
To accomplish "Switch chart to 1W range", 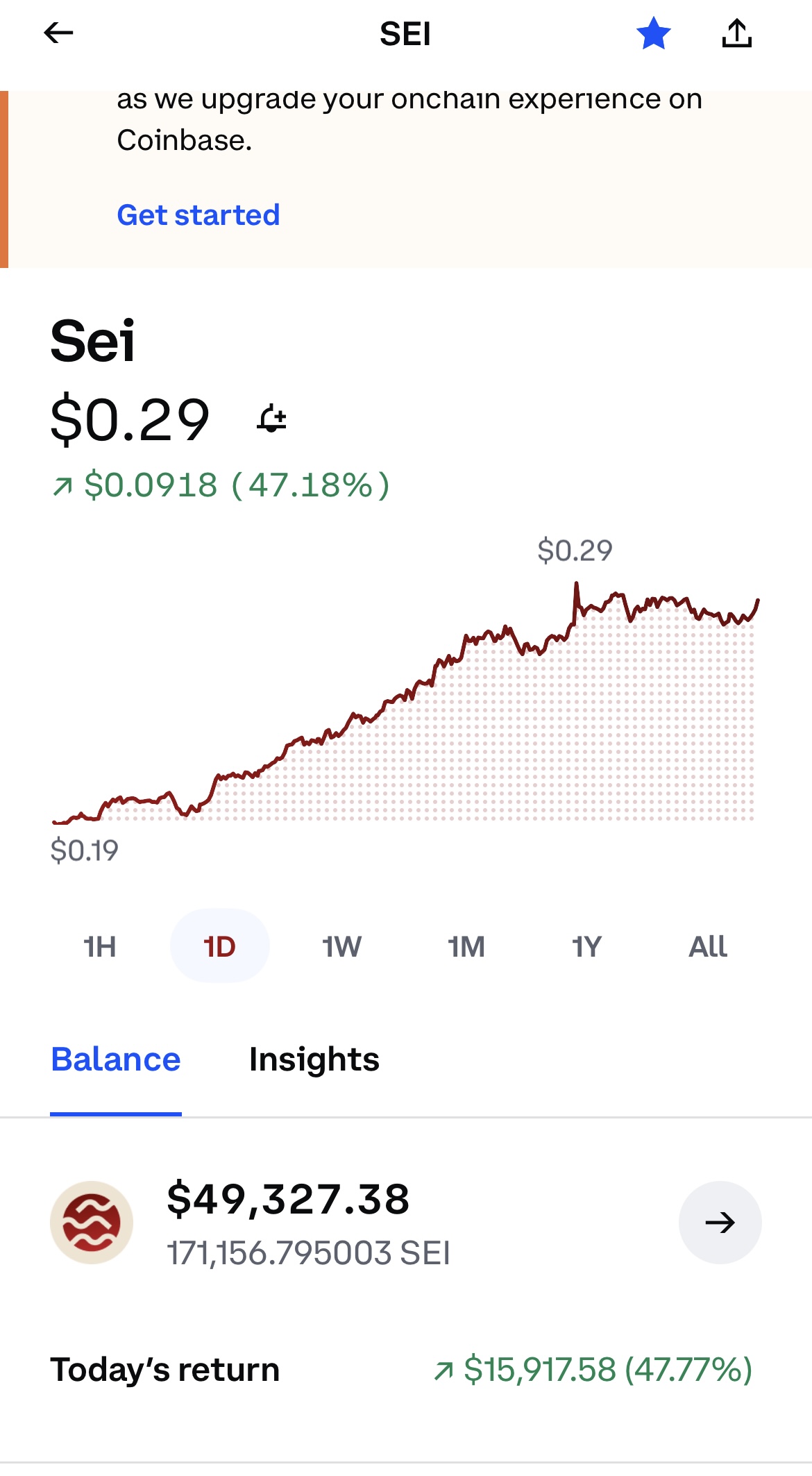I will [x=341, y=946].
